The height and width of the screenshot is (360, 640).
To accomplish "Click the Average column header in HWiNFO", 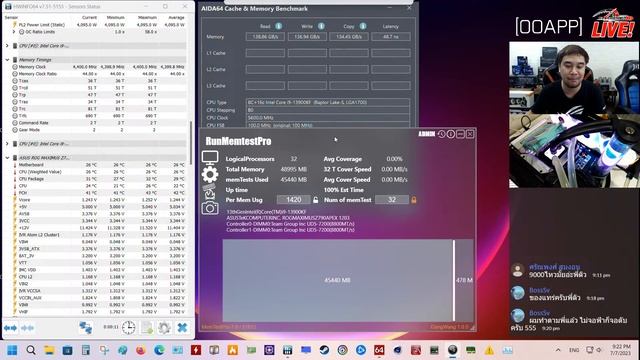I will 176,18.
